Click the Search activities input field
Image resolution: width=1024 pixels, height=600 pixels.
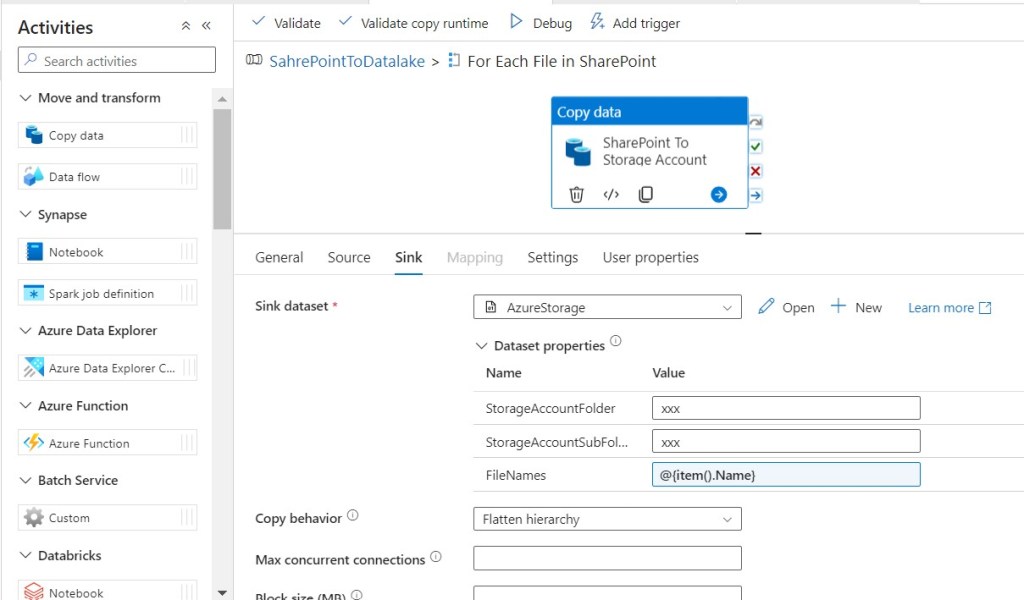pyautogui.click(x=117, y=61)
